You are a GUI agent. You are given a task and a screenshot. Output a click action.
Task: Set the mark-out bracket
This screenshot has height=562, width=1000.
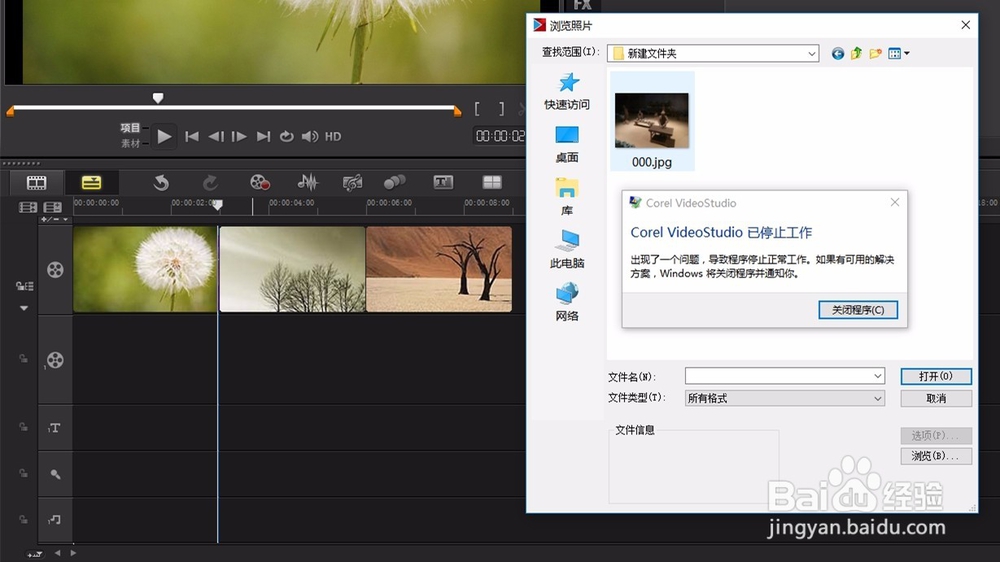click(501, 109)
